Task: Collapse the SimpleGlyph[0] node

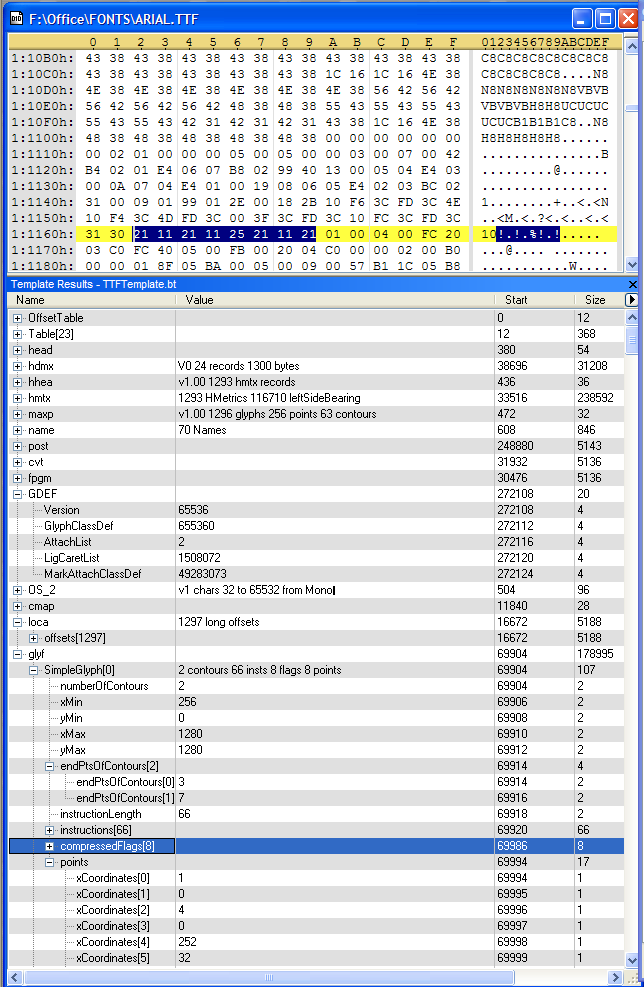Action: [34, 670]
